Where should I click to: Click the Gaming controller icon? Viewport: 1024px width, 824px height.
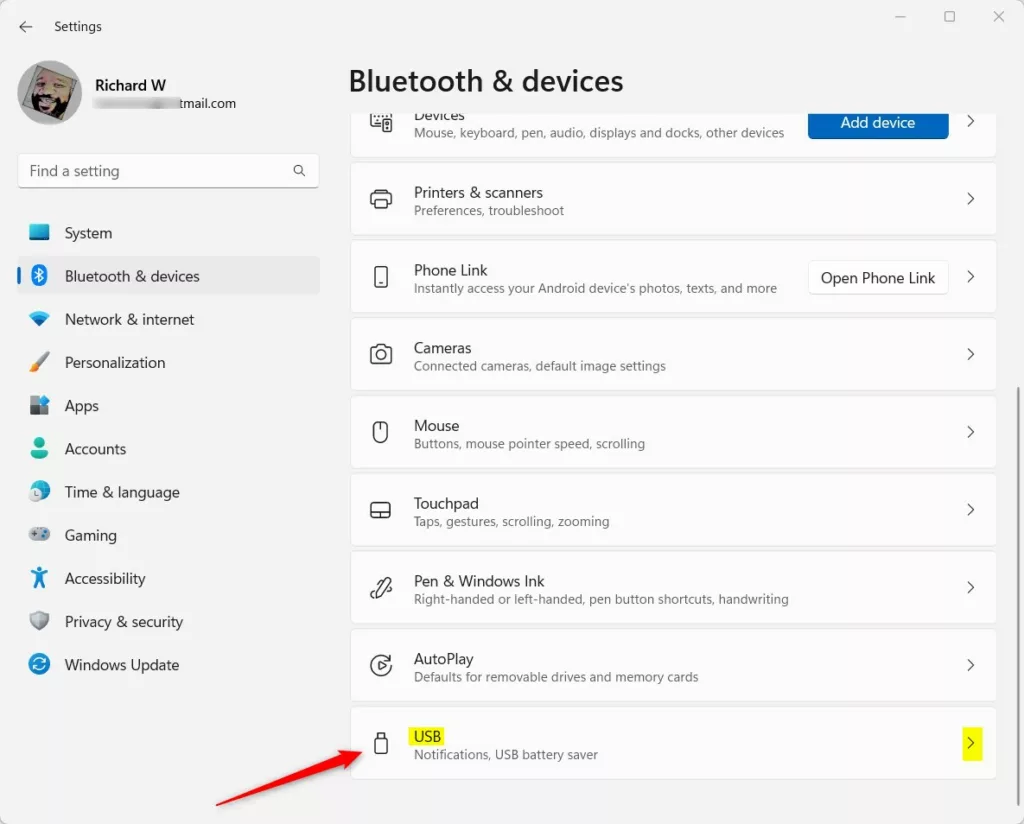click(39, 534)
